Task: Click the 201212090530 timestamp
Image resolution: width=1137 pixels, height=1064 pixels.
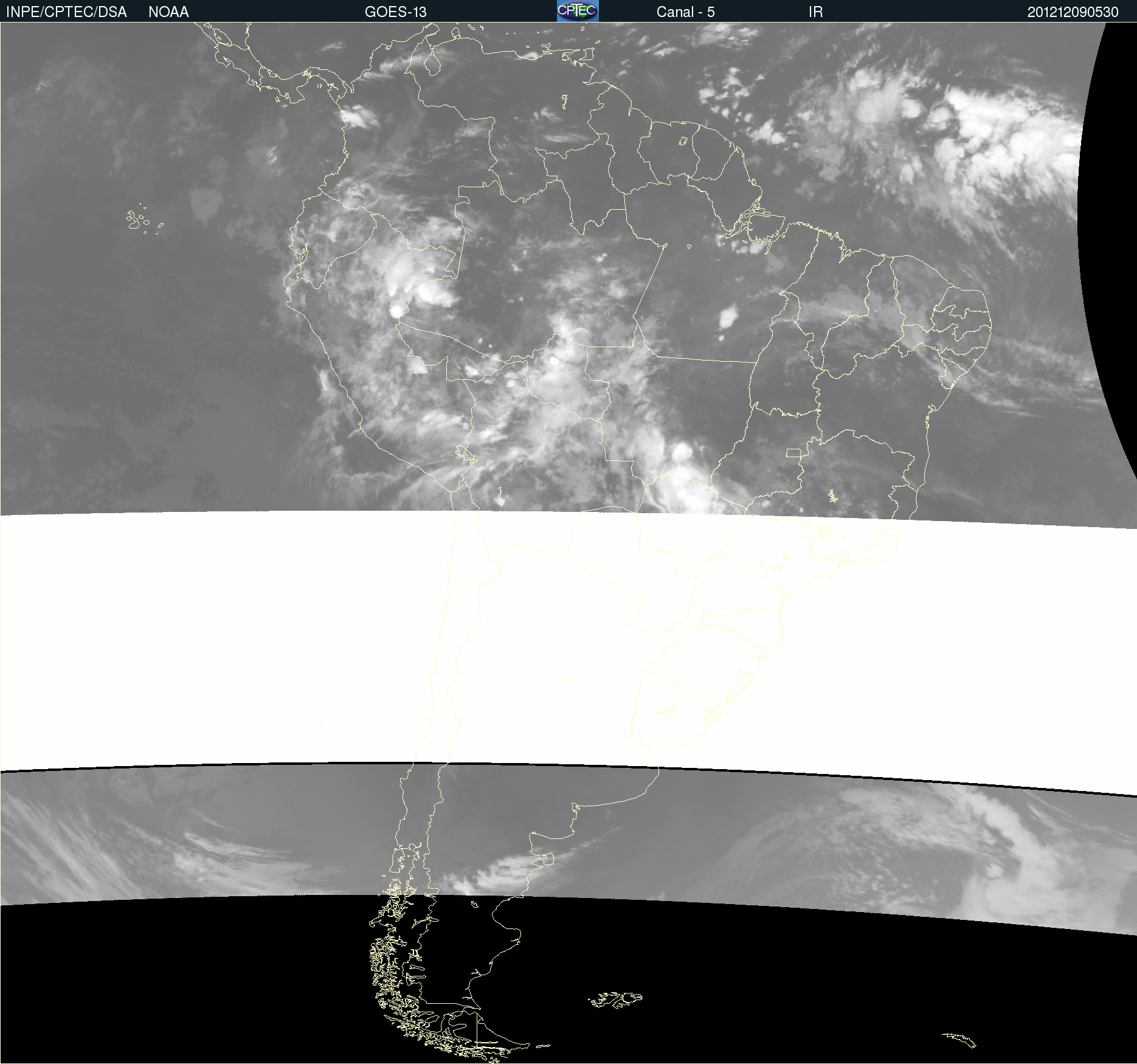Action: click(1073, 12)
